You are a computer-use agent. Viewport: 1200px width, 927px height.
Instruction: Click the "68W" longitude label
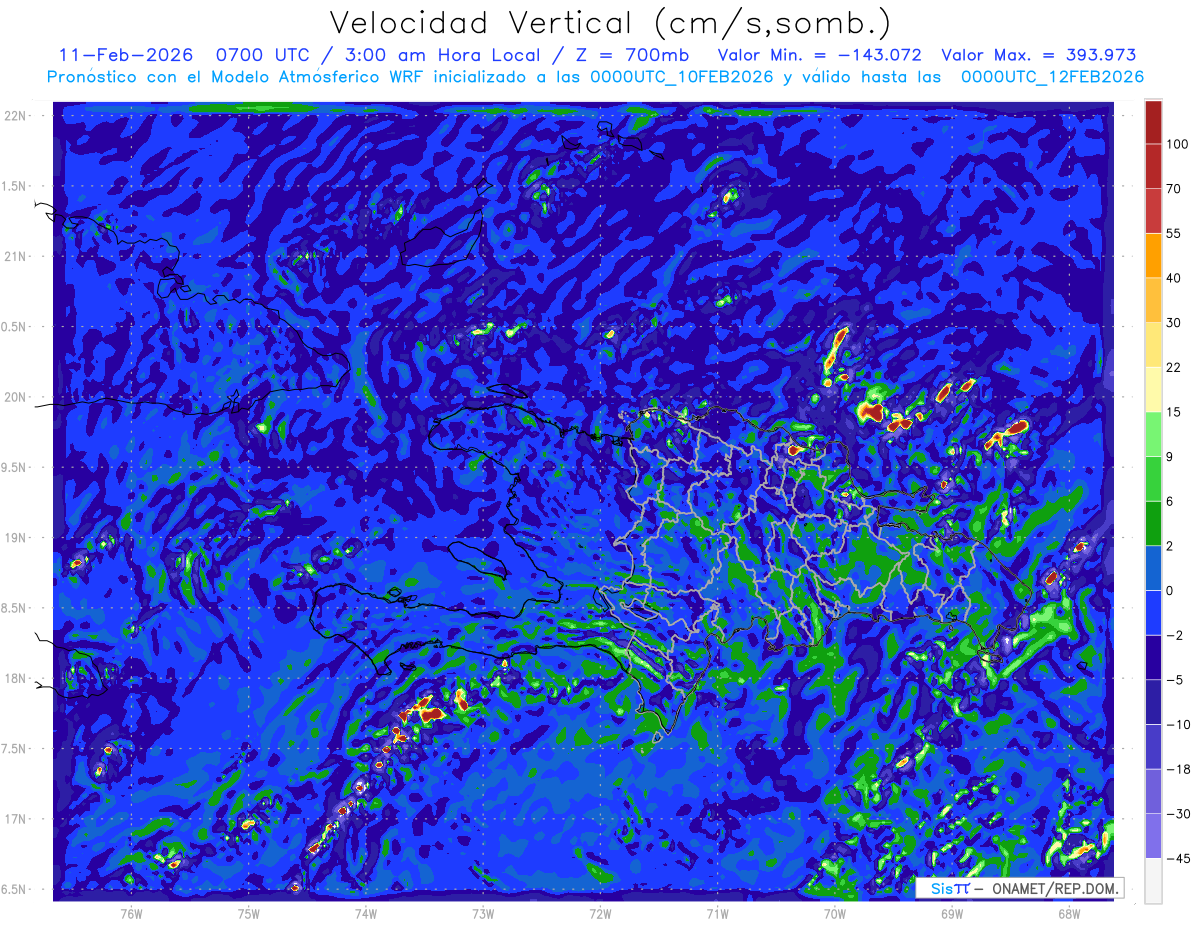(x=1069, y=912)
